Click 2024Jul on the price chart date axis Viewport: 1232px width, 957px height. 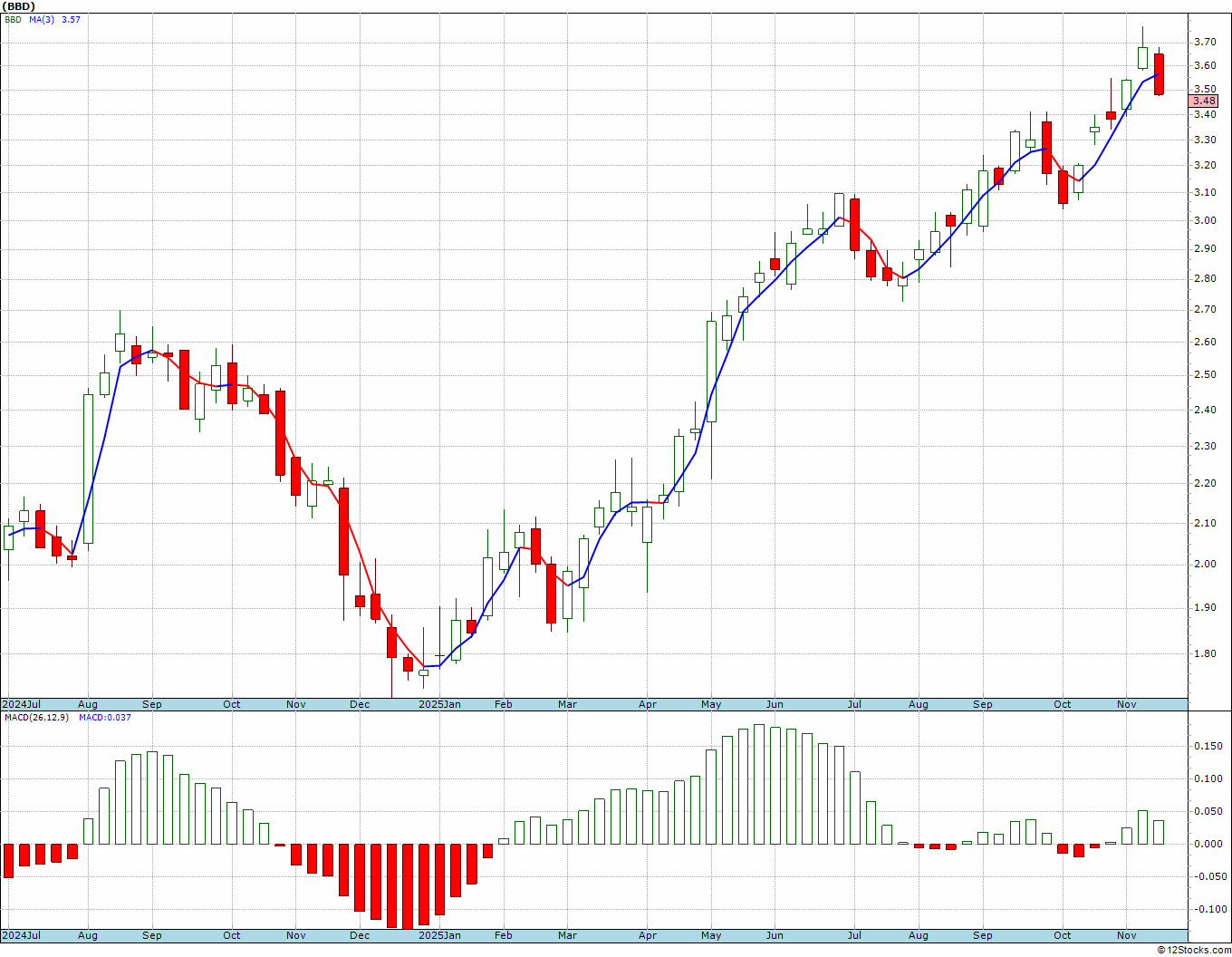click(22, 704)
